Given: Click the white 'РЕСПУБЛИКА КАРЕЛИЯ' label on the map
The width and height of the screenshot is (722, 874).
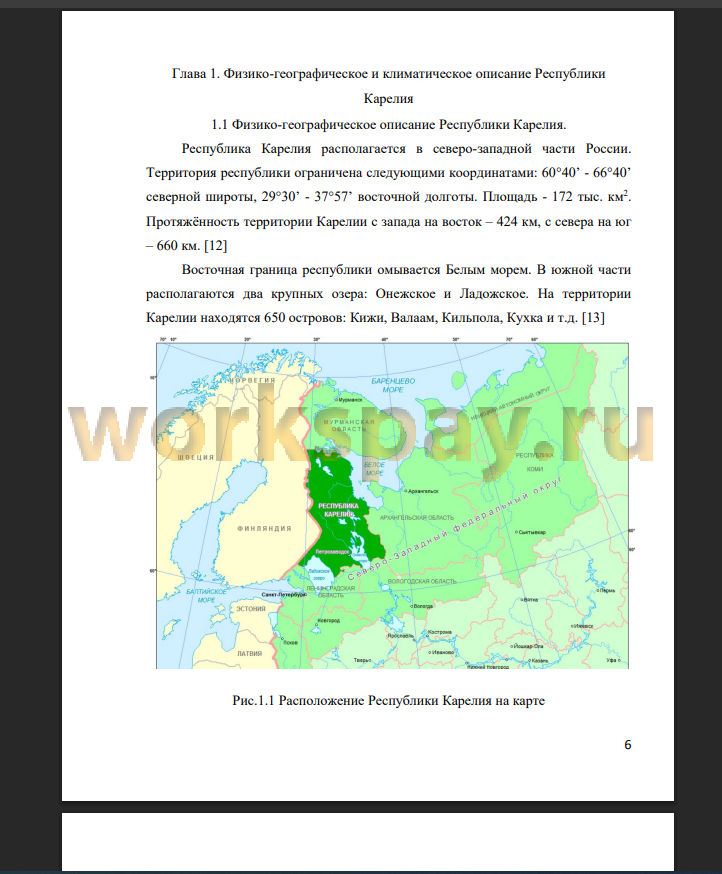Looking at the screenshot, I should (x=338, y=510).
